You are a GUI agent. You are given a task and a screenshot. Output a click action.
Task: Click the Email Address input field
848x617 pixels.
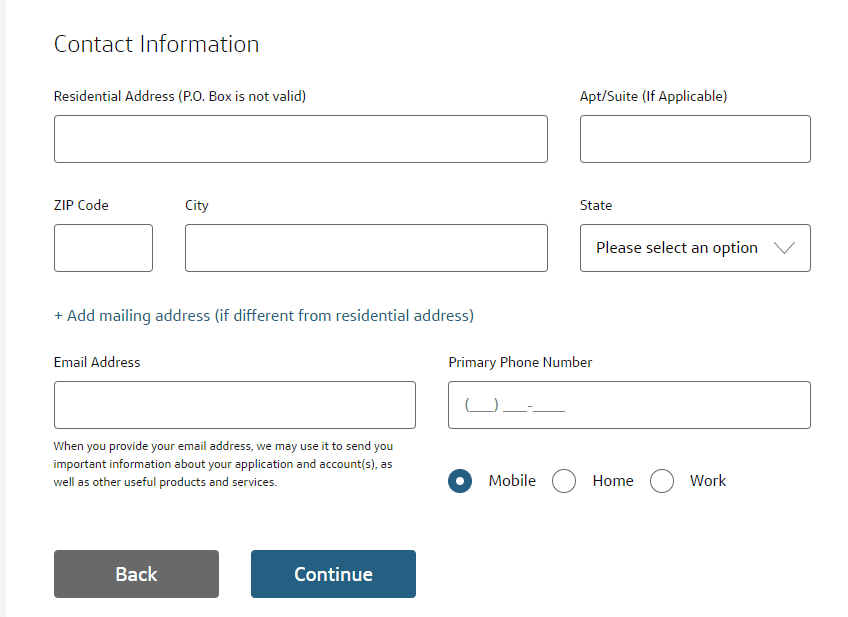(234, 404)
